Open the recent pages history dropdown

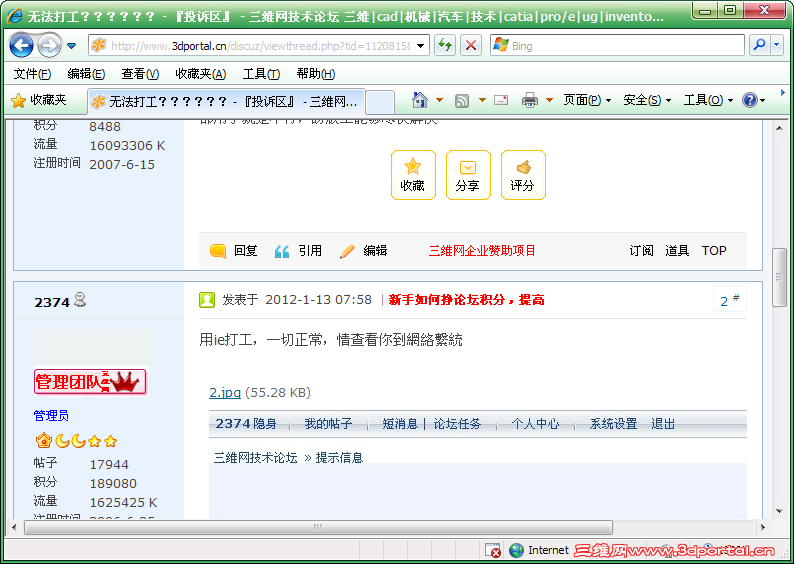pyautogui.click(x=71, y=46)
